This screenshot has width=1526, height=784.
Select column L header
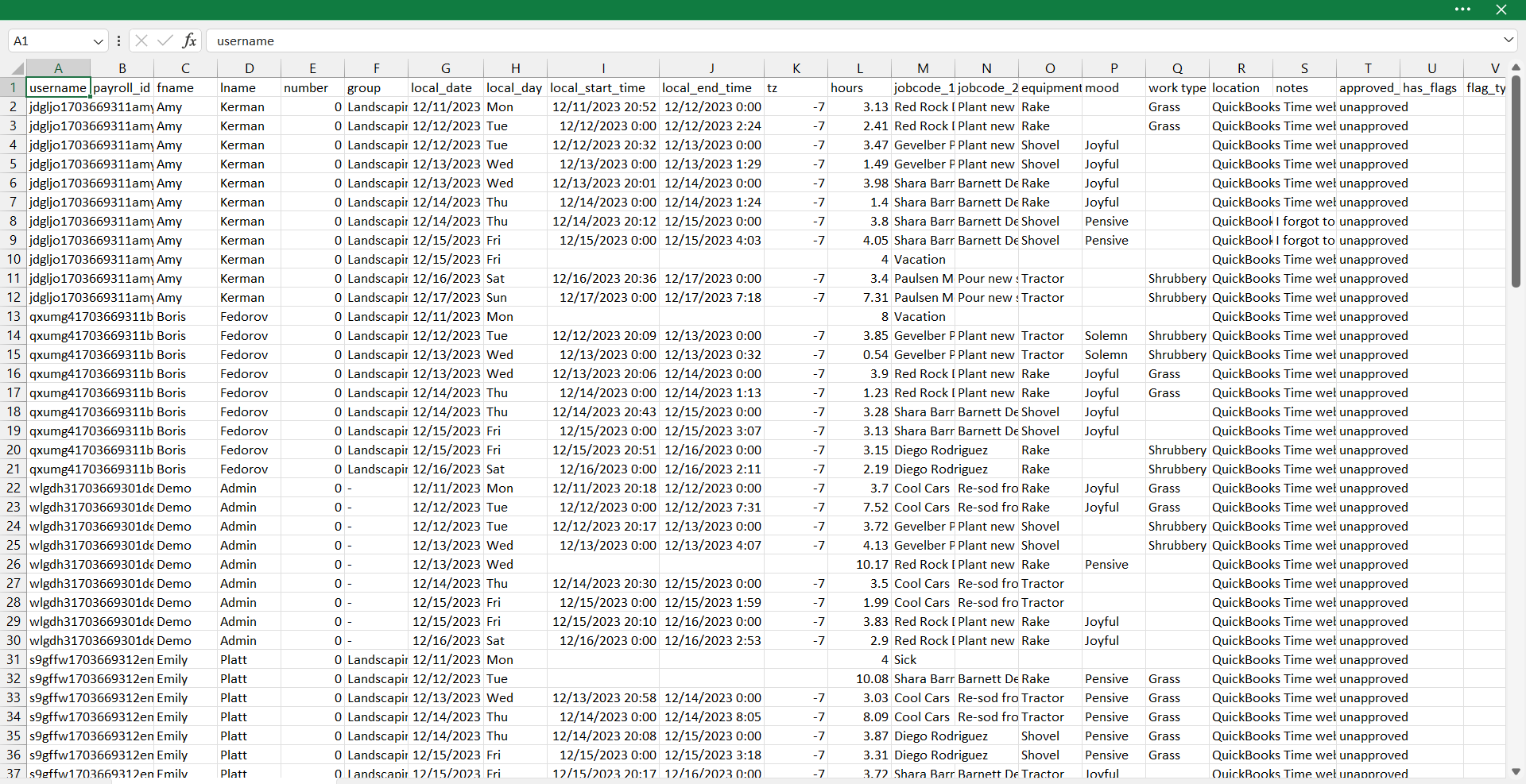coord(859,68)
